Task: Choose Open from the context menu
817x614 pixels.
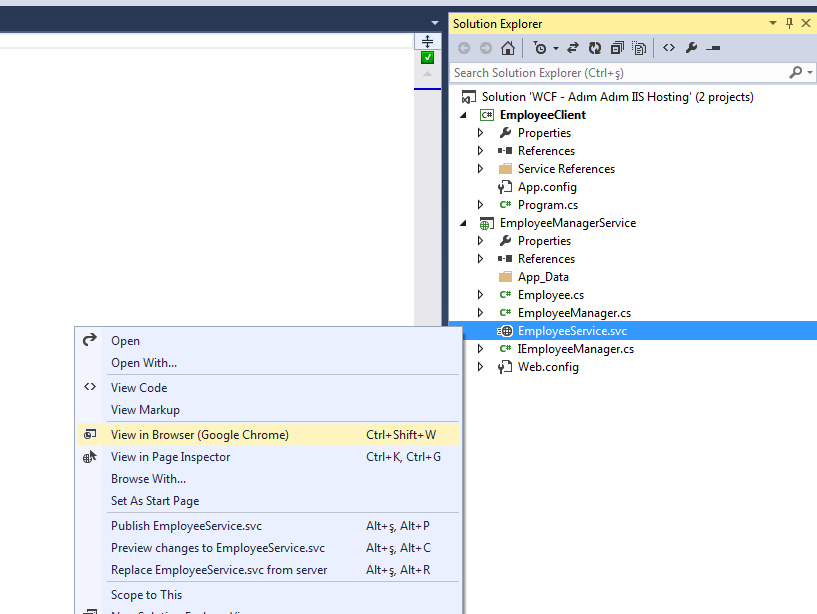Action: (x=268, y=341)
